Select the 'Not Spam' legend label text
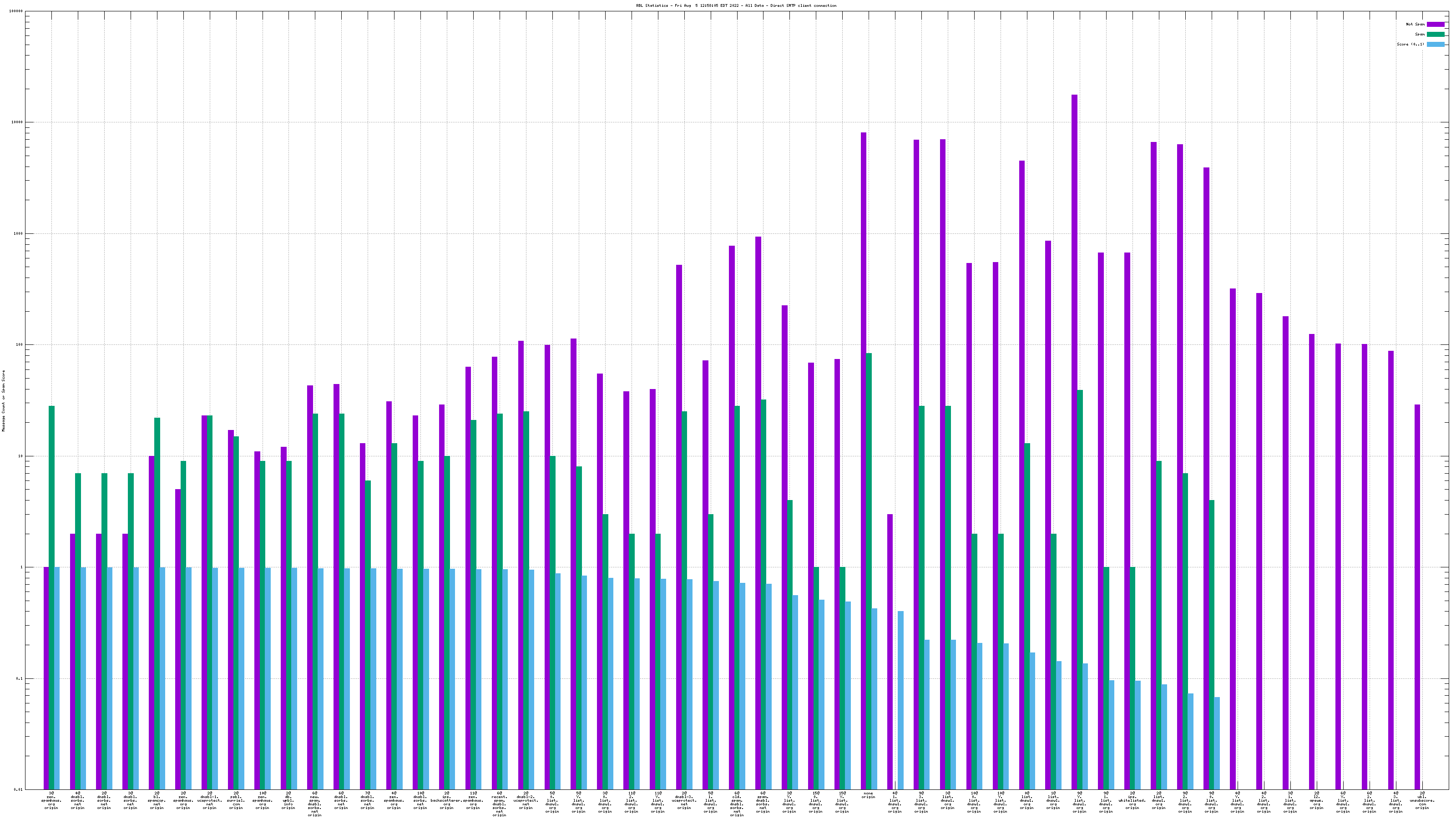Image resolution: width=1456 pixels, height=819 pixels. pyautogui.click(x=1416, y=24)
